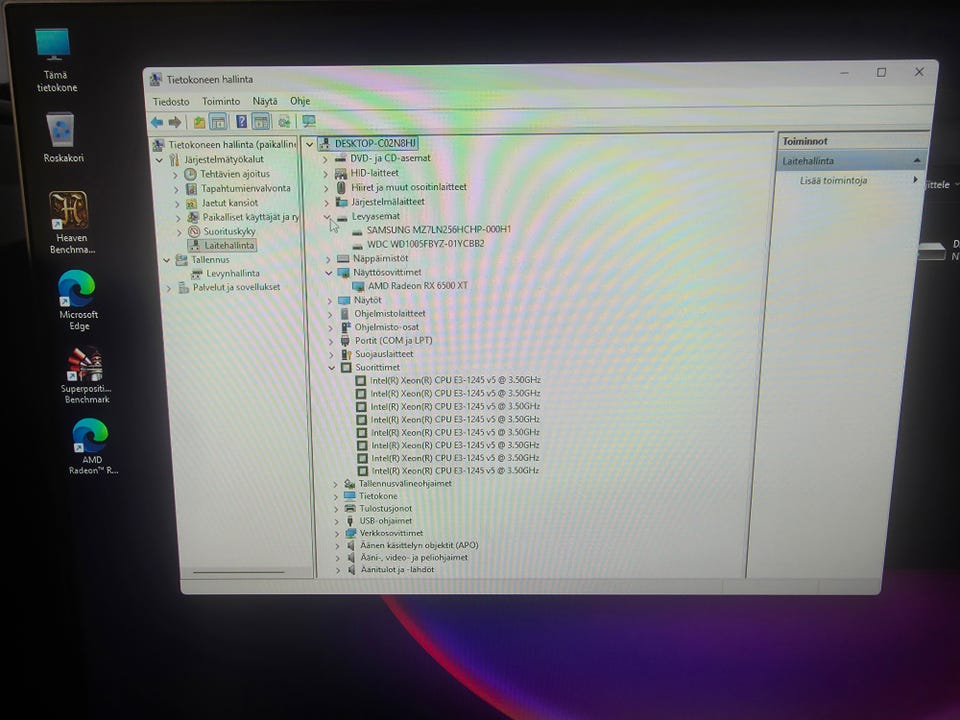This screenshot has height=720, width=960.
Task: Expand the DVD- ja CD-asemat category
Action: pos(325,159)
